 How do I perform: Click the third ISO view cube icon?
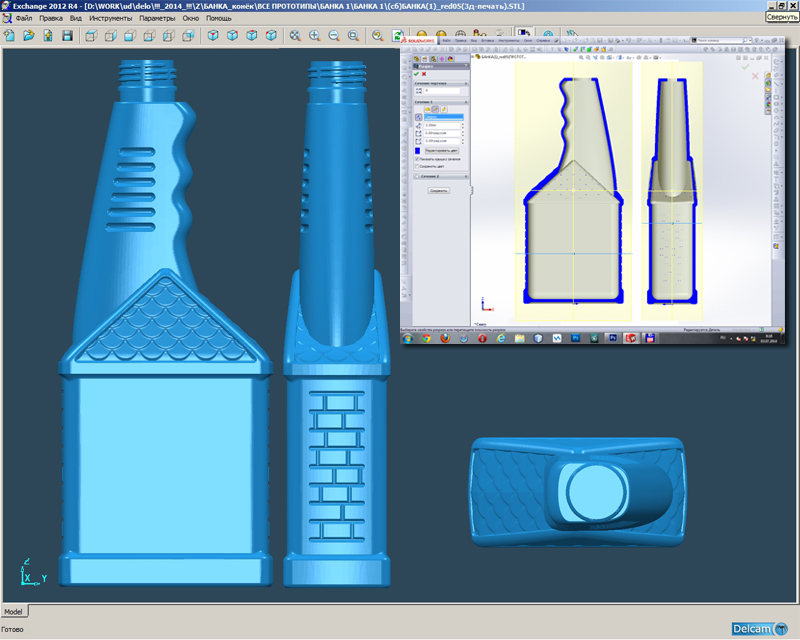[x=252, y=35]
